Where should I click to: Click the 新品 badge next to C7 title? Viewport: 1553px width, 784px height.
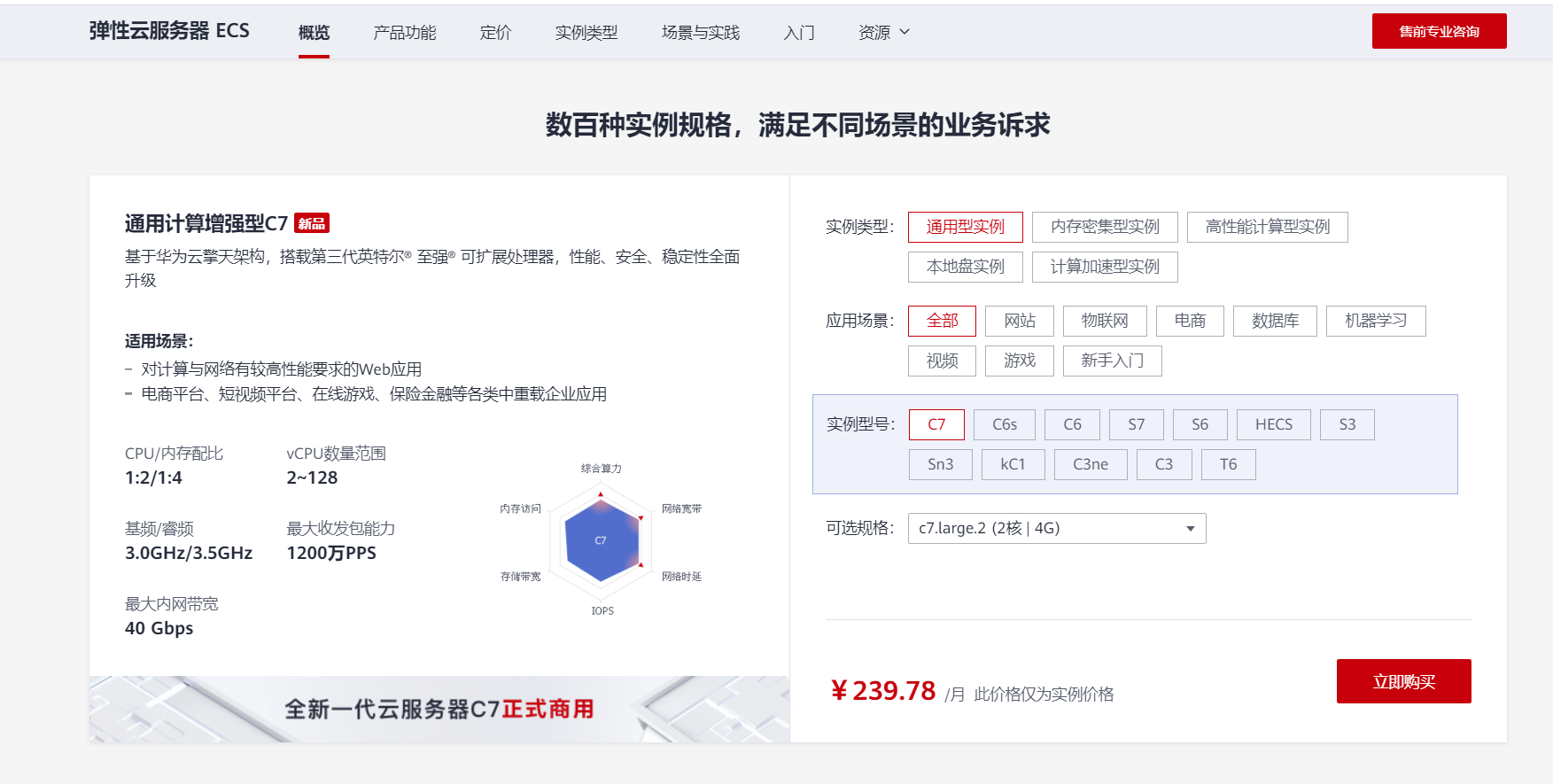coord(311,223)
